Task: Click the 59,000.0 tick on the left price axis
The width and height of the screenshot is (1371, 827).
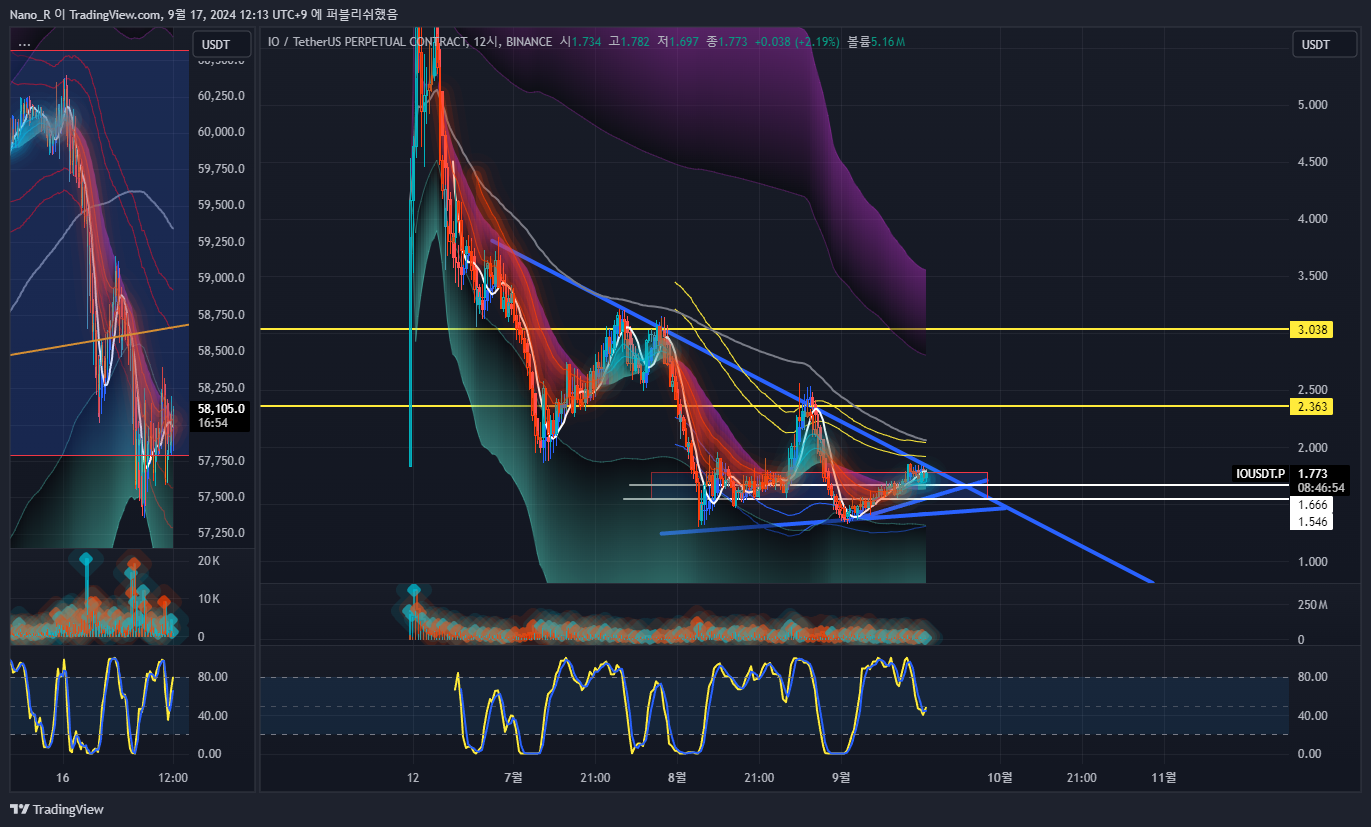Action: pyautogui.click(x=222, y=278)
